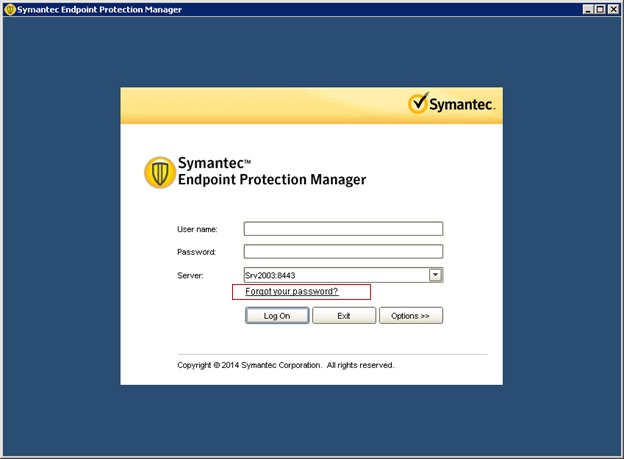Click the yellow shield Endpoint Protection logo
Image resolution: width=624 pixels, height=459 pixels.
(x=160, y=172)
